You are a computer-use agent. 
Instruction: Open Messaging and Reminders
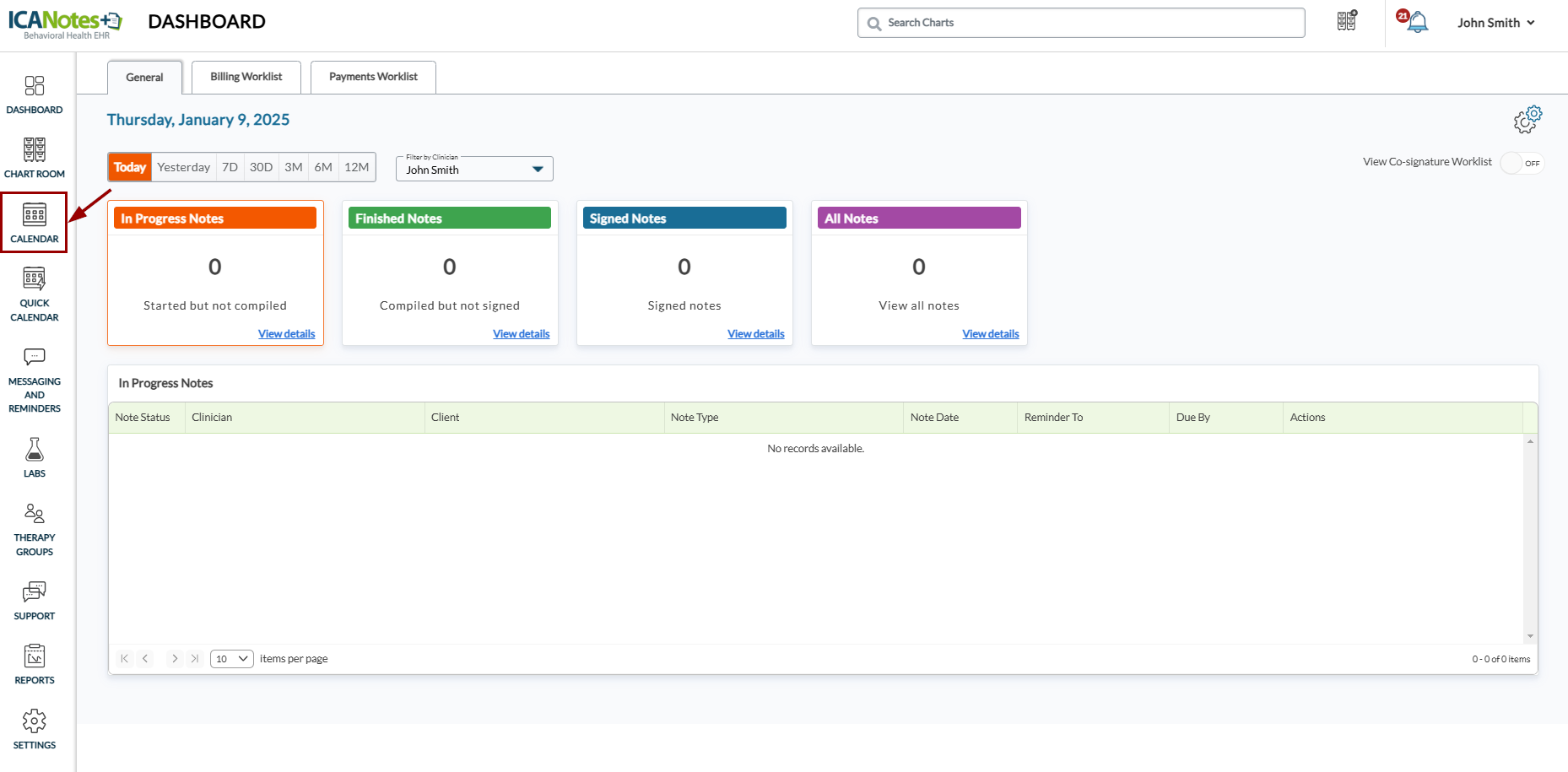[x=35, y=380]
